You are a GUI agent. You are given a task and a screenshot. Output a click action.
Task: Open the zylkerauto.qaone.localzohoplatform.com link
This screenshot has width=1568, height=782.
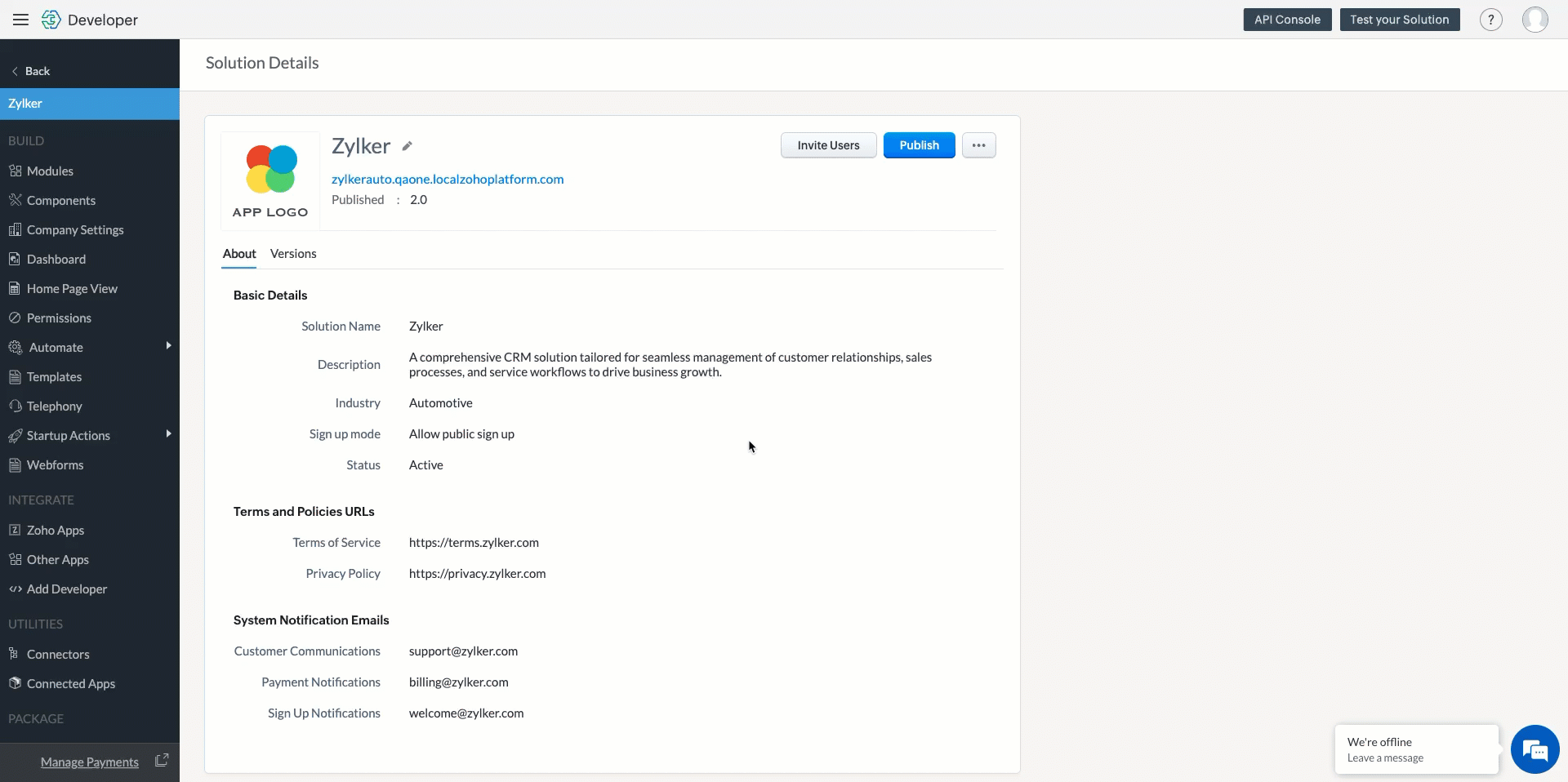point(448,179)
